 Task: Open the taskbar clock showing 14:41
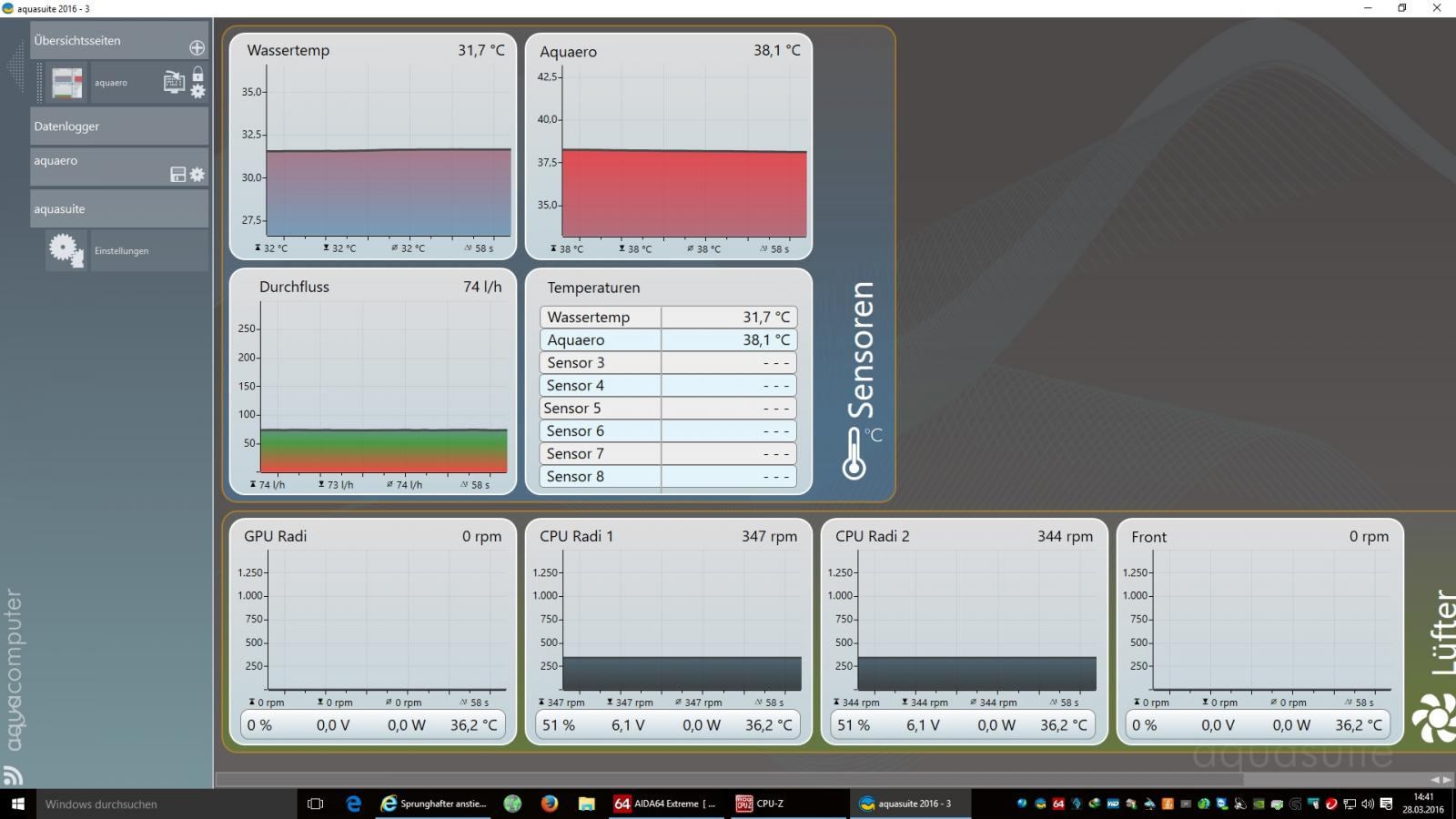(1423, 804)
